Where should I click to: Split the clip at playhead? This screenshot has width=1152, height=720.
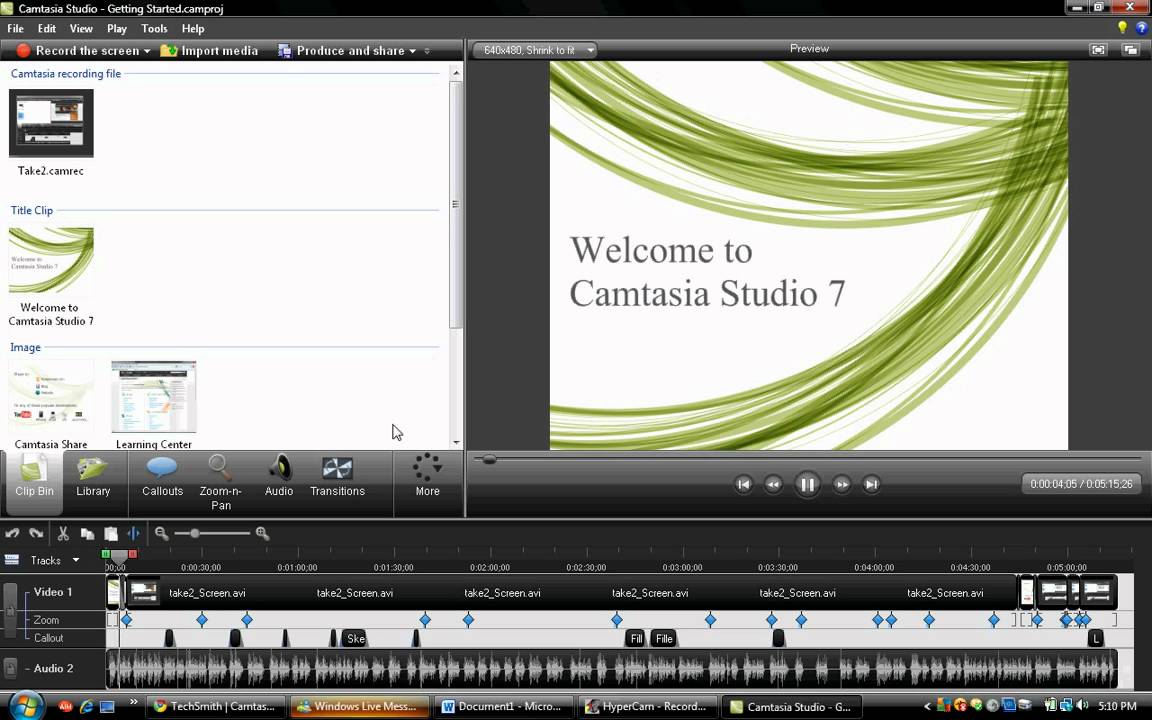(x=134, y=533)
